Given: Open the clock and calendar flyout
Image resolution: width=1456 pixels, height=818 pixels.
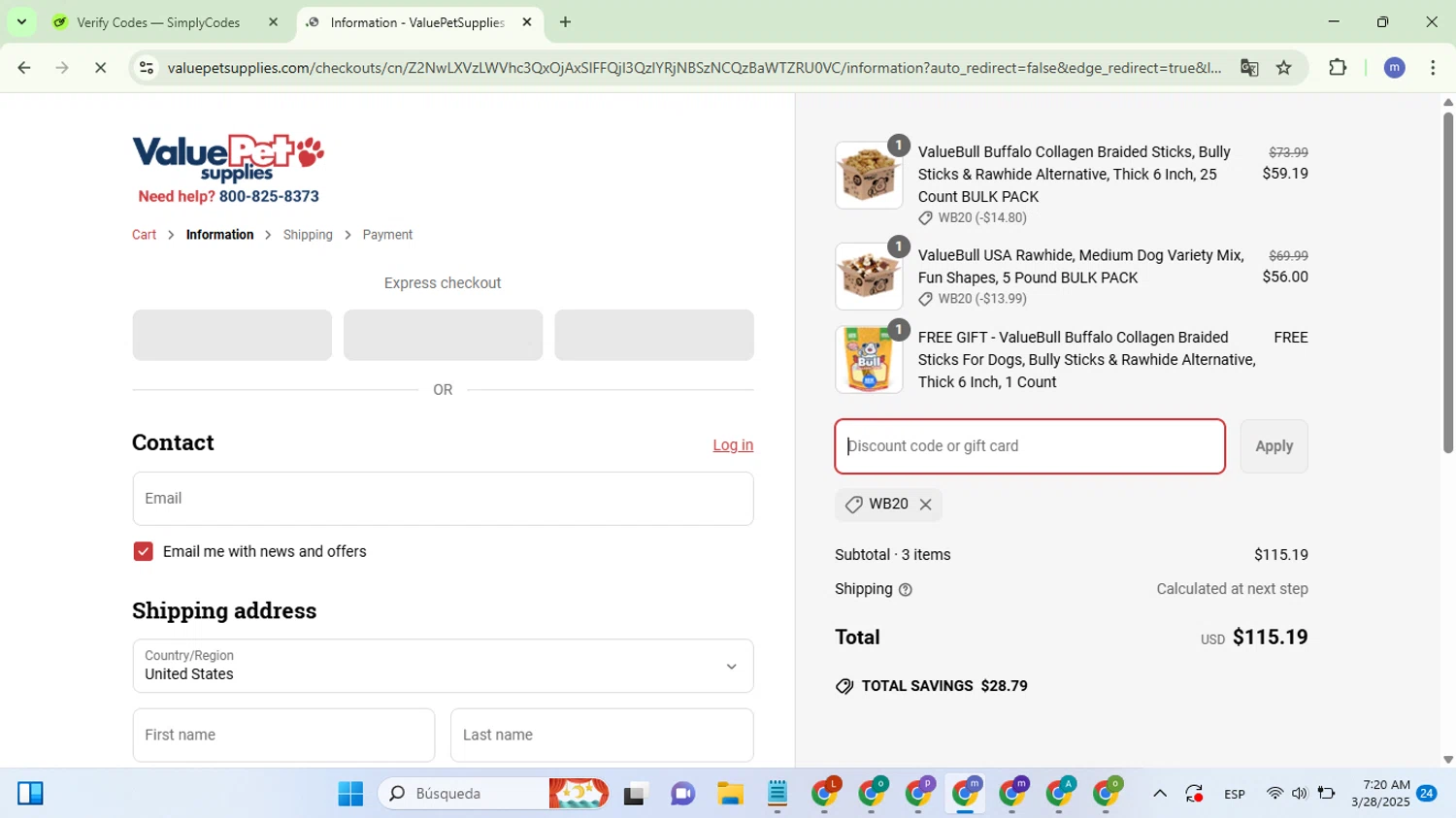Looking at the screenshot, I should [x=1380, y=794].
